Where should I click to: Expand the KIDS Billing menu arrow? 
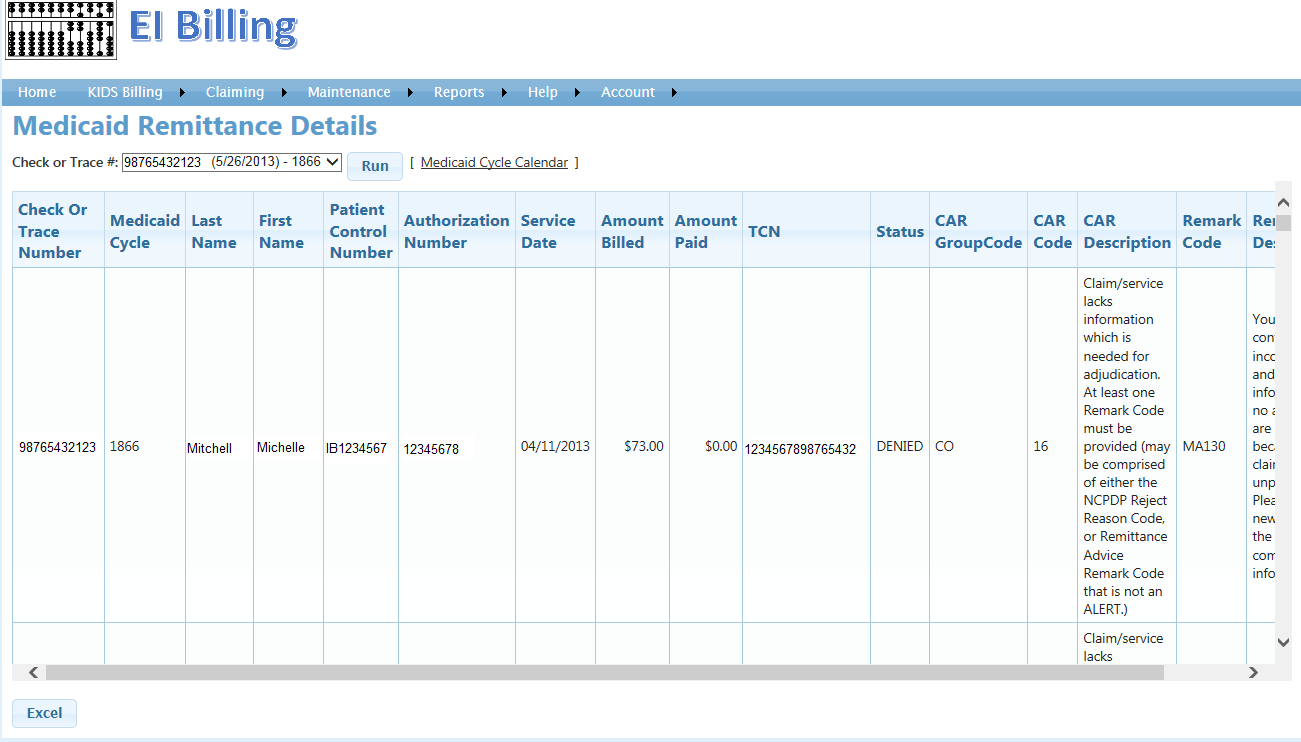(182, 93)
